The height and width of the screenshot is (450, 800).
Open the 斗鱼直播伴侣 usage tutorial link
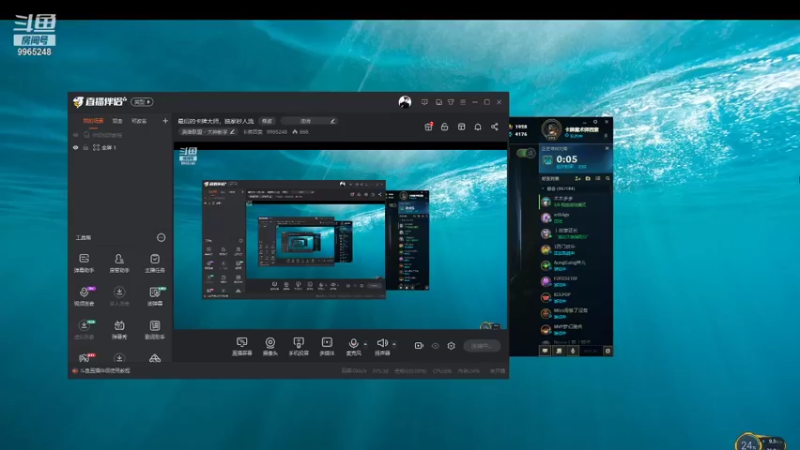coord(105,371)
